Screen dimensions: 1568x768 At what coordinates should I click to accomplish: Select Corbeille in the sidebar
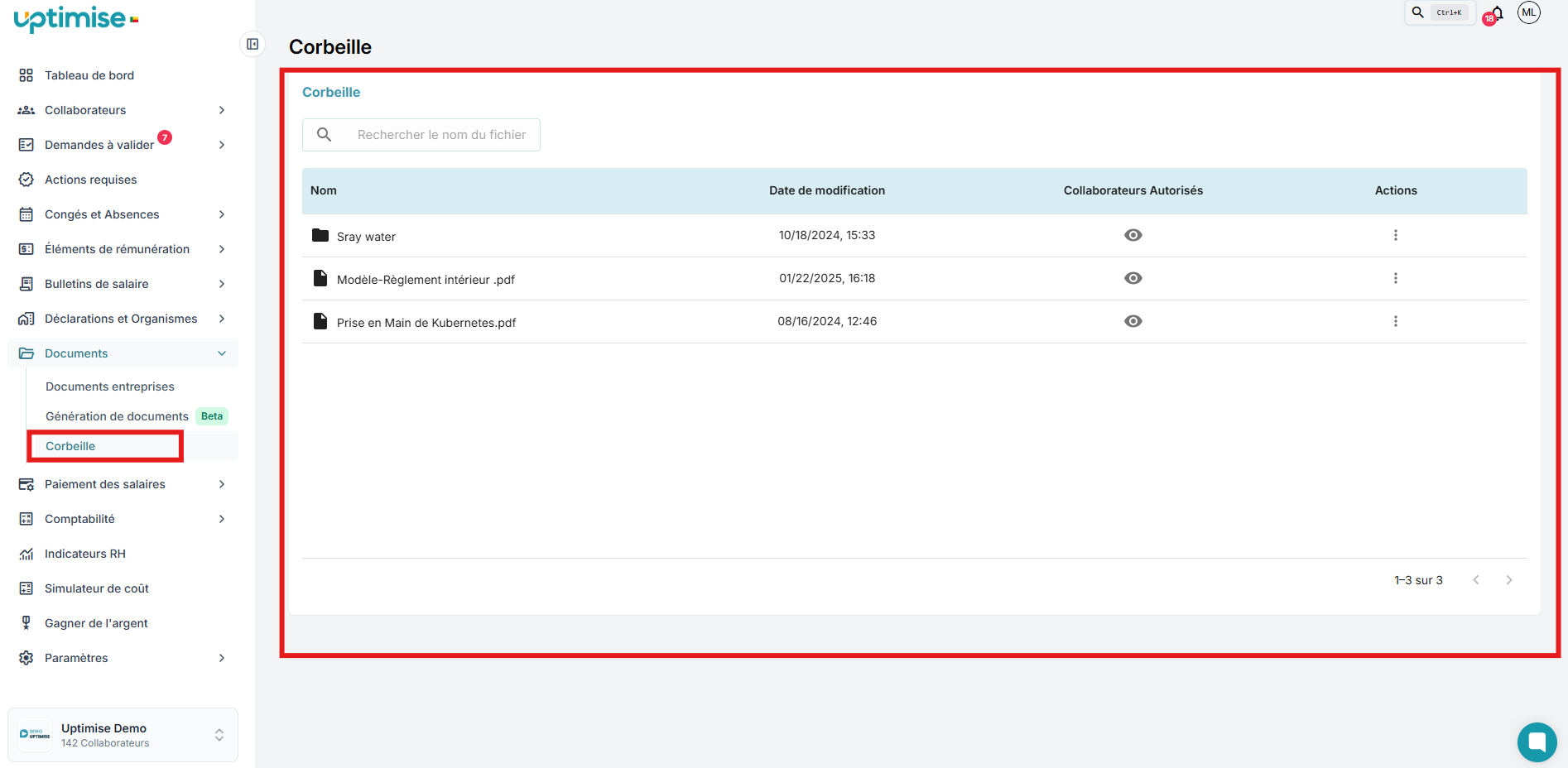pyautogui.click(x=70, y=446)
